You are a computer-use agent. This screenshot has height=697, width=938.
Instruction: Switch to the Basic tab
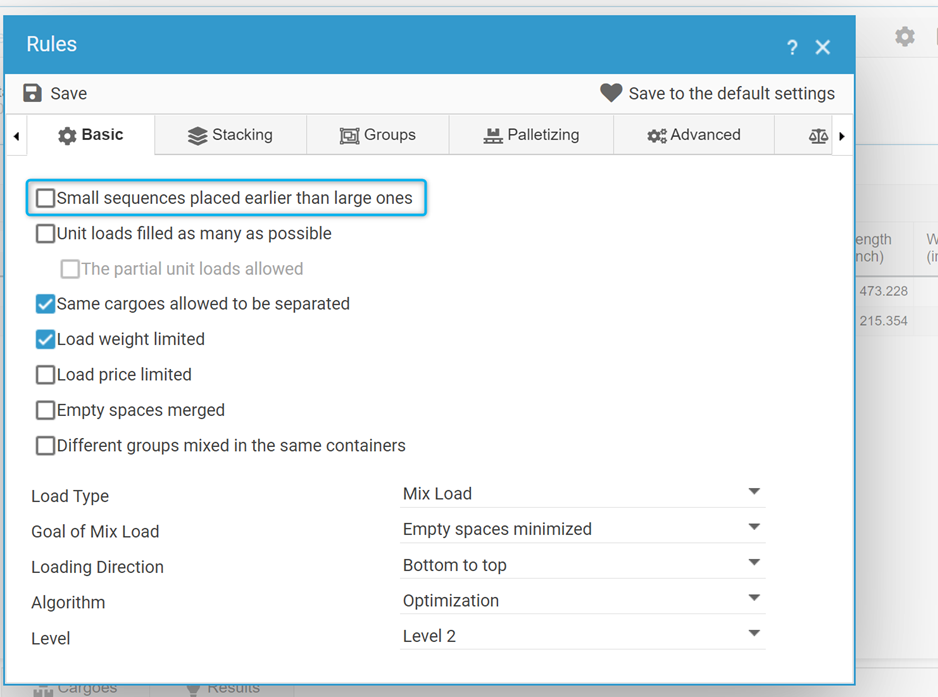[91, 135]
